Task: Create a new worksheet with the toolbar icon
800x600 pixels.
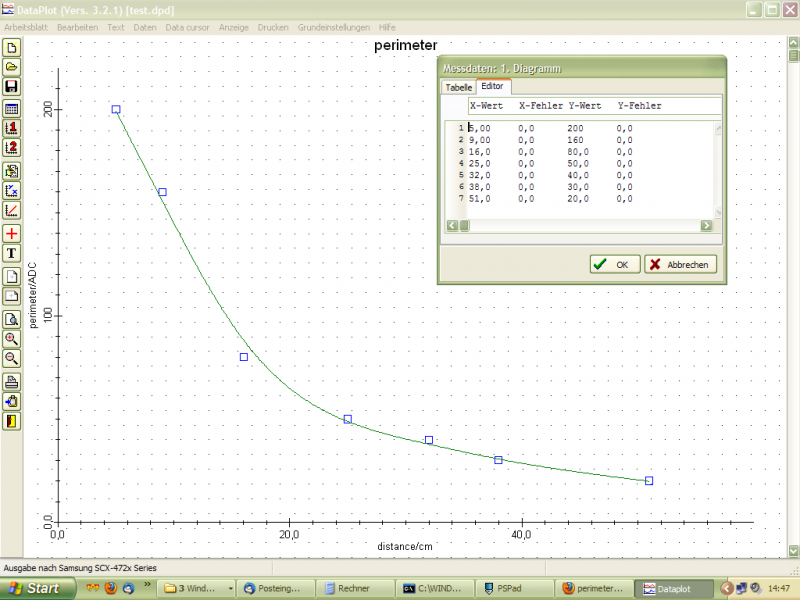Action: point(11,47)
